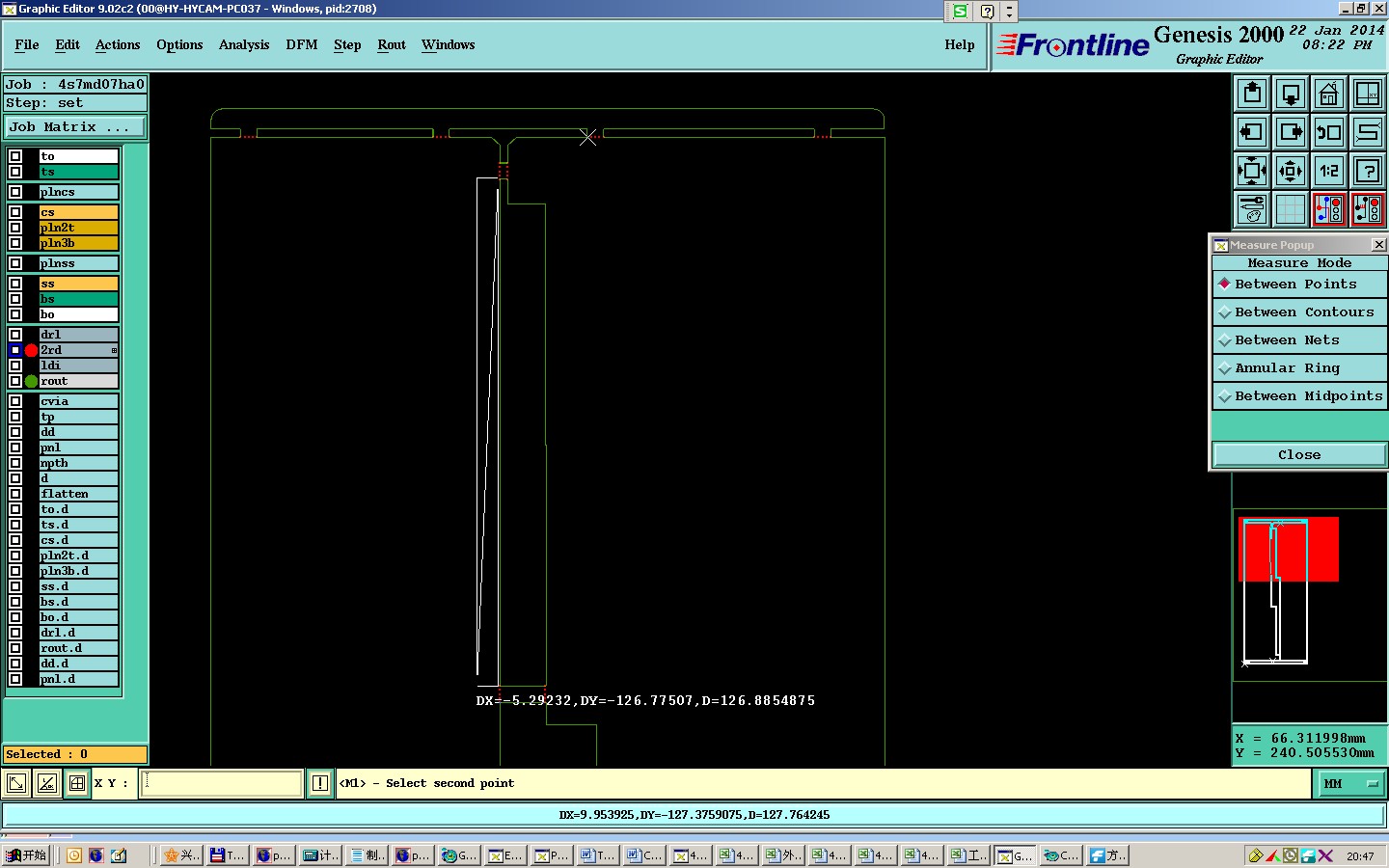Click the XY window split icon
Image resolution: width=1389 pixels, height=868 pixels.
(x=1368, y=94)
